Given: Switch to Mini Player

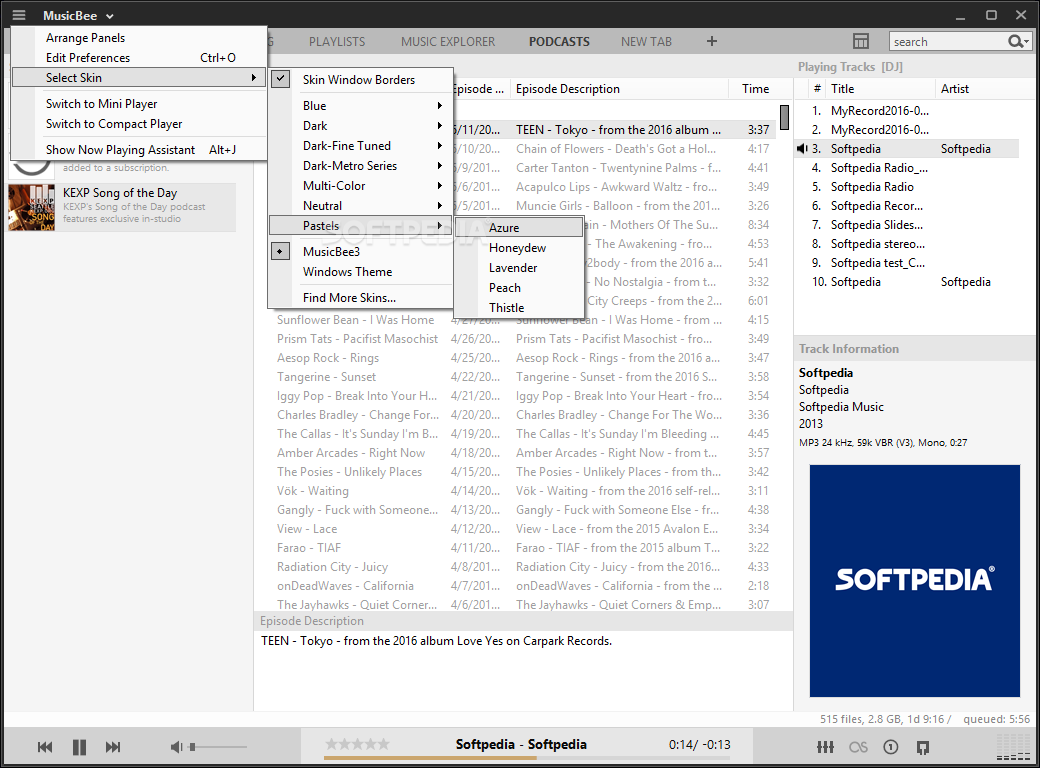Looking at the screenshot, I should (139, 103).
